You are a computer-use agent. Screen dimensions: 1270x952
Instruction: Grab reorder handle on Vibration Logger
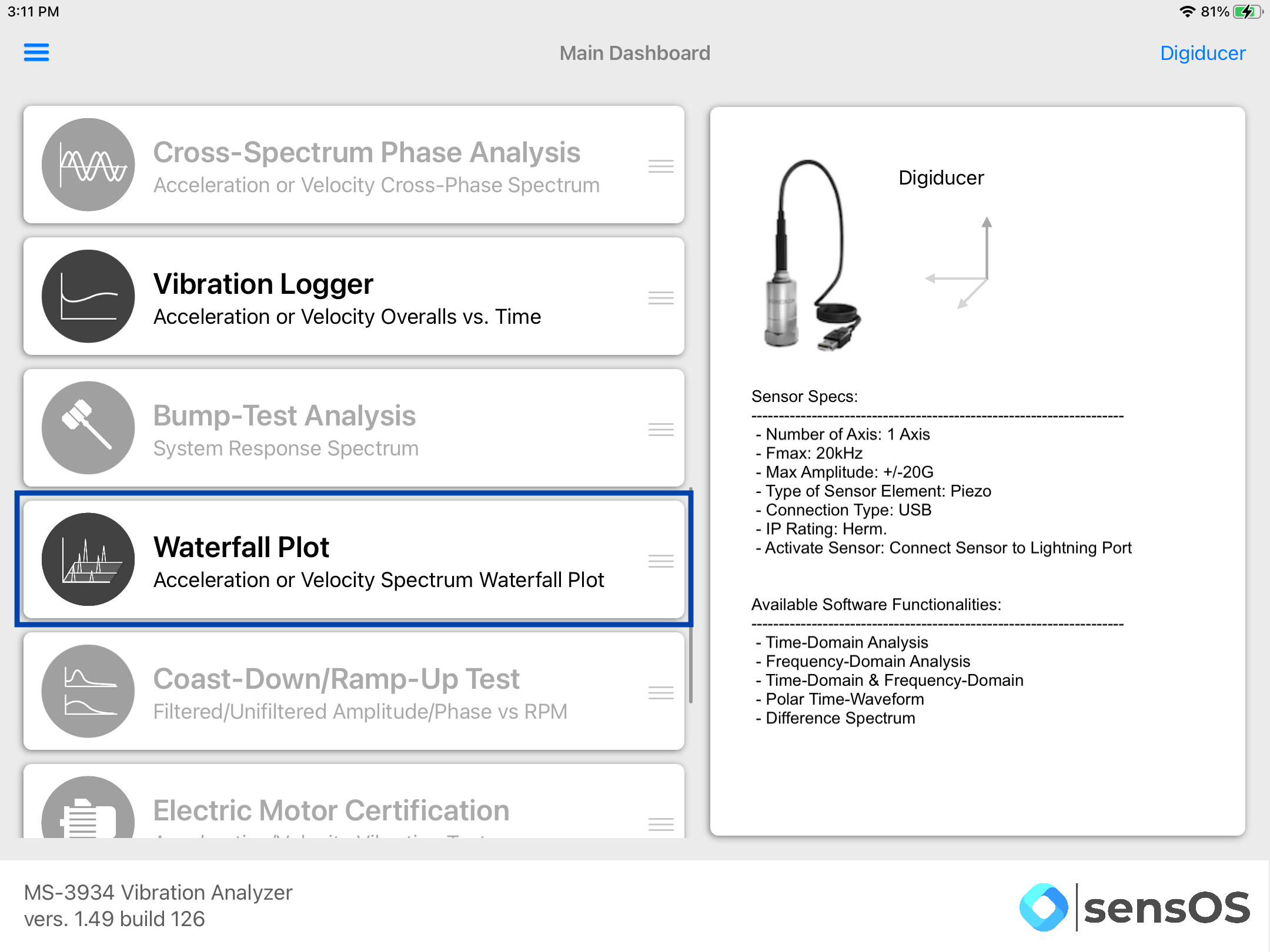(x=661, y=298)
